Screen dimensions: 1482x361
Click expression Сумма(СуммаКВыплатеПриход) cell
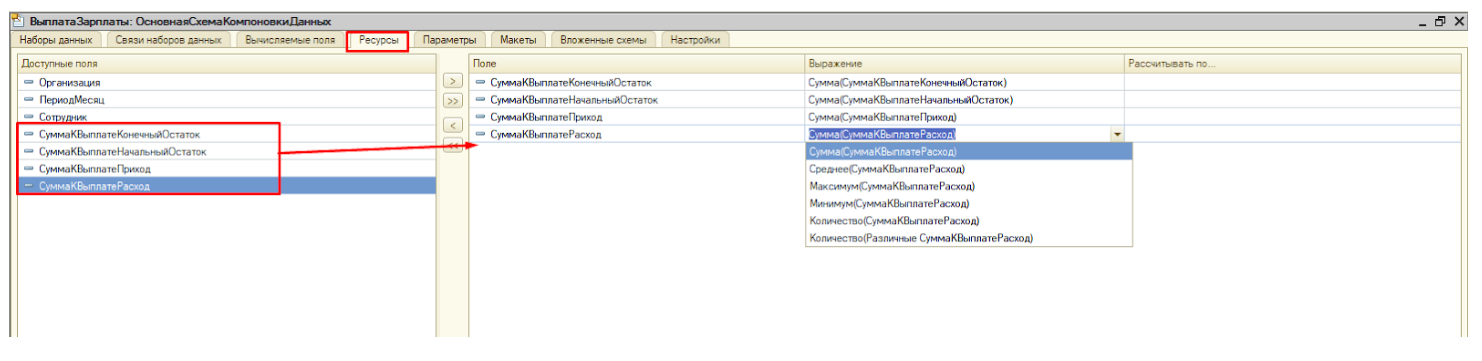[x=965, y=116]
